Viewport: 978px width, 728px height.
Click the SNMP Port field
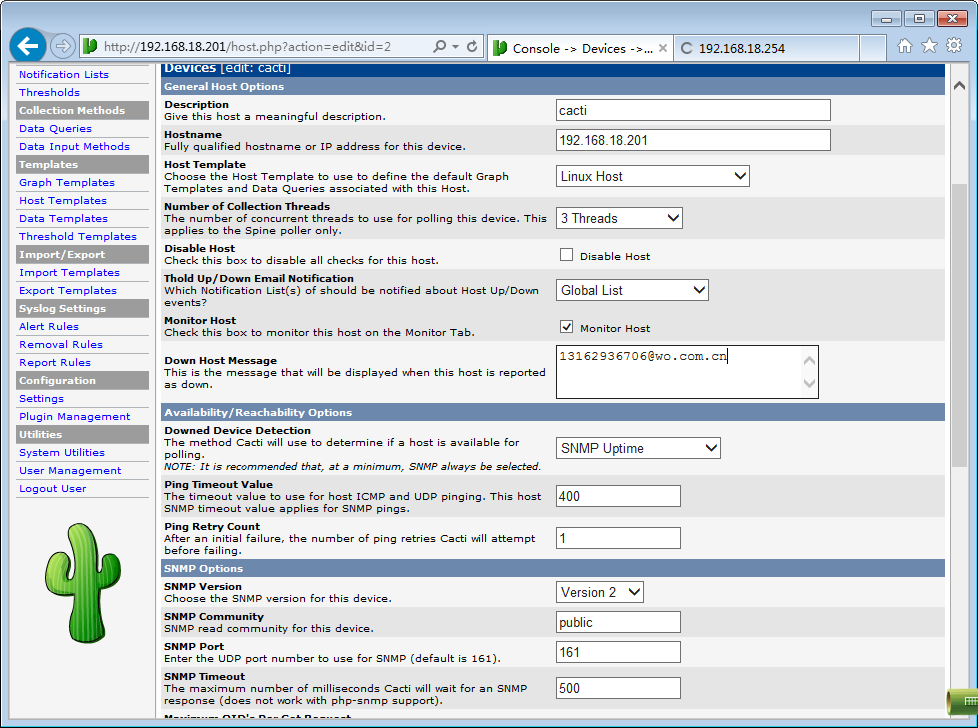point(618,652)
